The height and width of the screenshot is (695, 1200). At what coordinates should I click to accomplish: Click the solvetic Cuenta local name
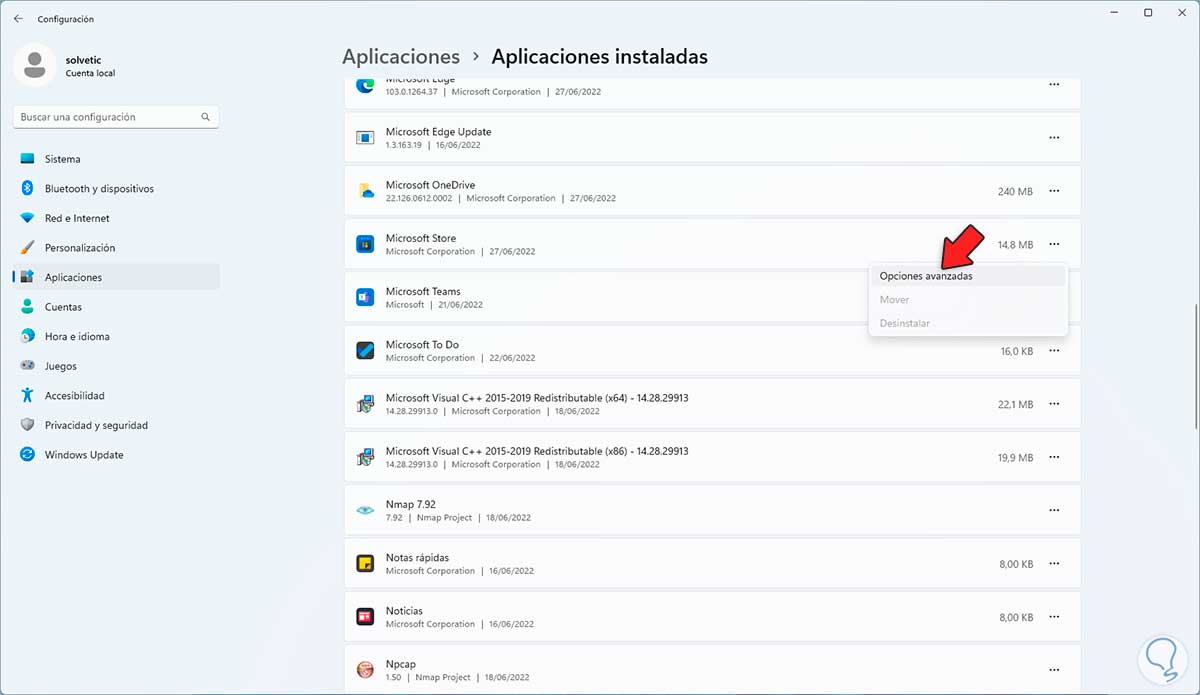[88, 66]
